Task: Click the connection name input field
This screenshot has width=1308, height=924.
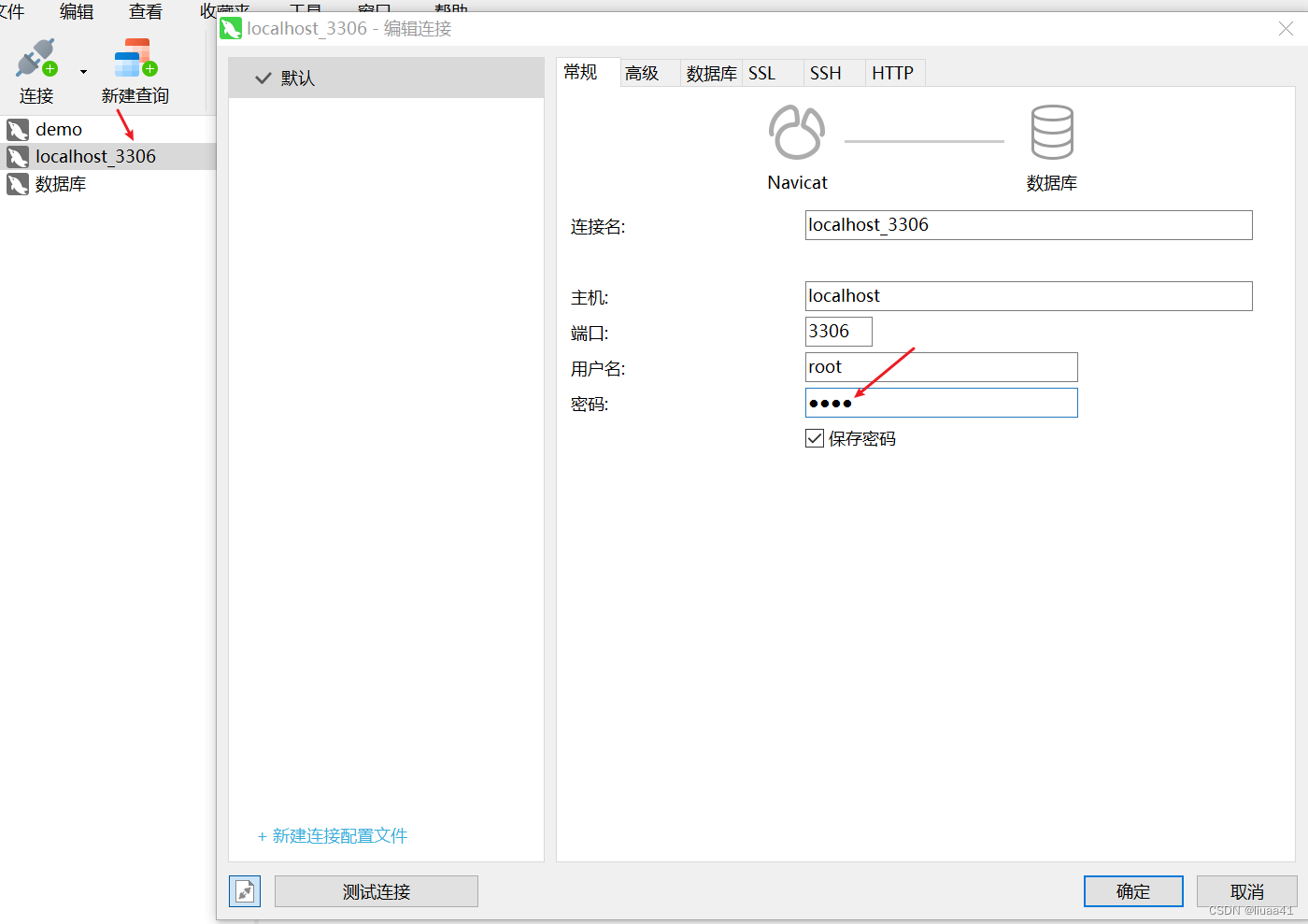Action: tap(1029, 225)
